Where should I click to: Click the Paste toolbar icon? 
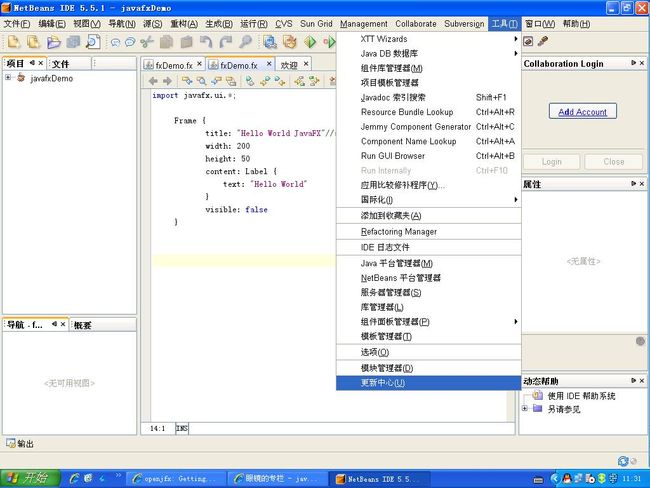[186, 42]
